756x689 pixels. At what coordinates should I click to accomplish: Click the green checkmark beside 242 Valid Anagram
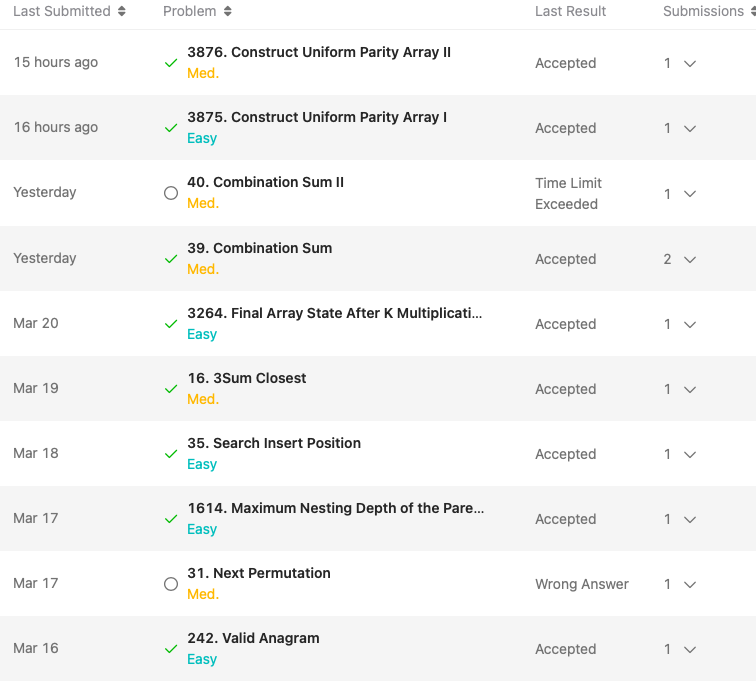[171, 649]
